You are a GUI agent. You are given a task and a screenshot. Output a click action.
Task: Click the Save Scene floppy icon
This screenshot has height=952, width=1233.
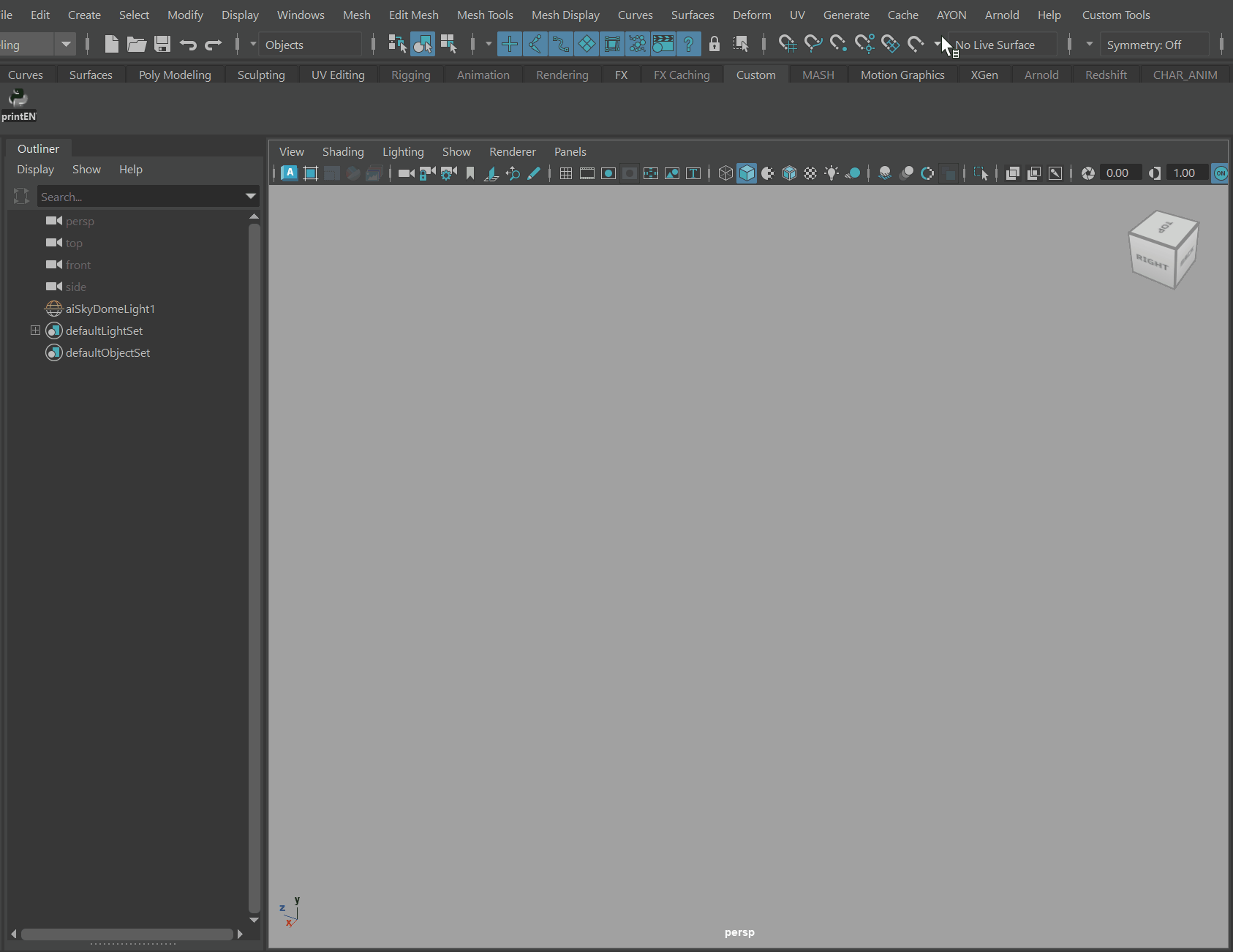[x=162, y=45]
